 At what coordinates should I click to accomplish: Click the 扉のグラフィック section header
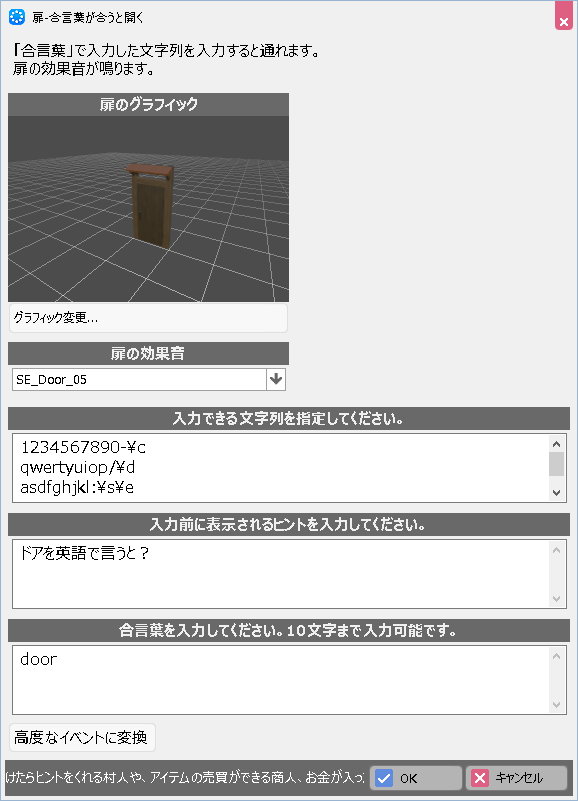[x=148, y=105]
